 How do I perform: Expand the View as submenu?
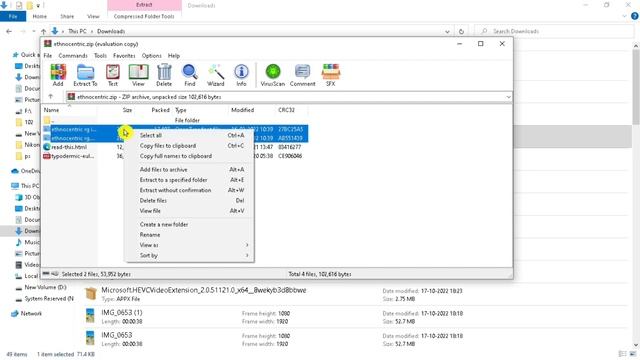(x=247, y=245)
